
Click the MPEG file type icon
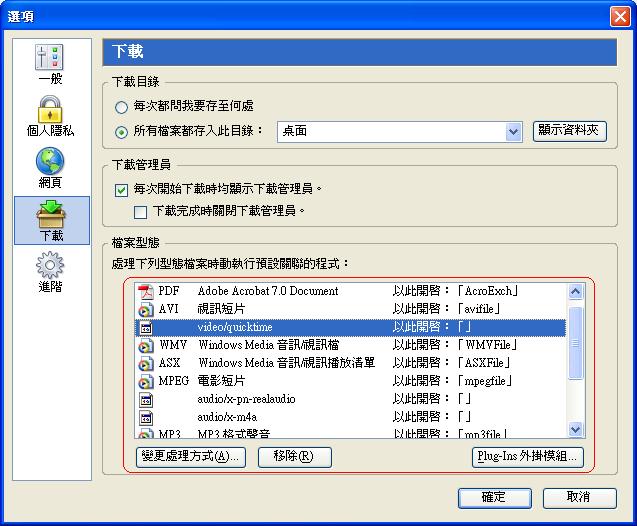point(144,381)
